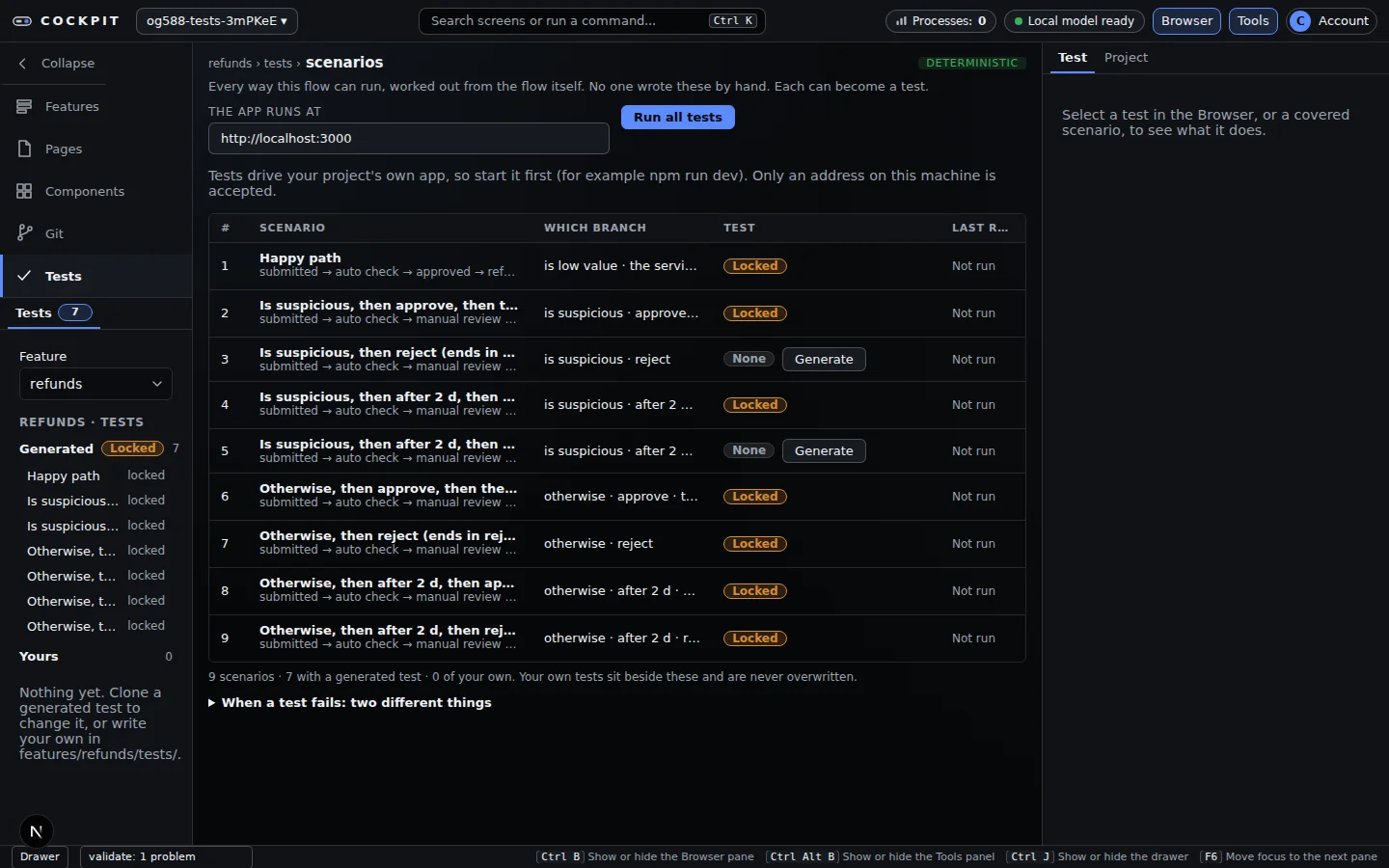1389x868 pixels.
Task: Click the Cockpit logo icon
Action: pyautogui.click(x=21, y=20)
